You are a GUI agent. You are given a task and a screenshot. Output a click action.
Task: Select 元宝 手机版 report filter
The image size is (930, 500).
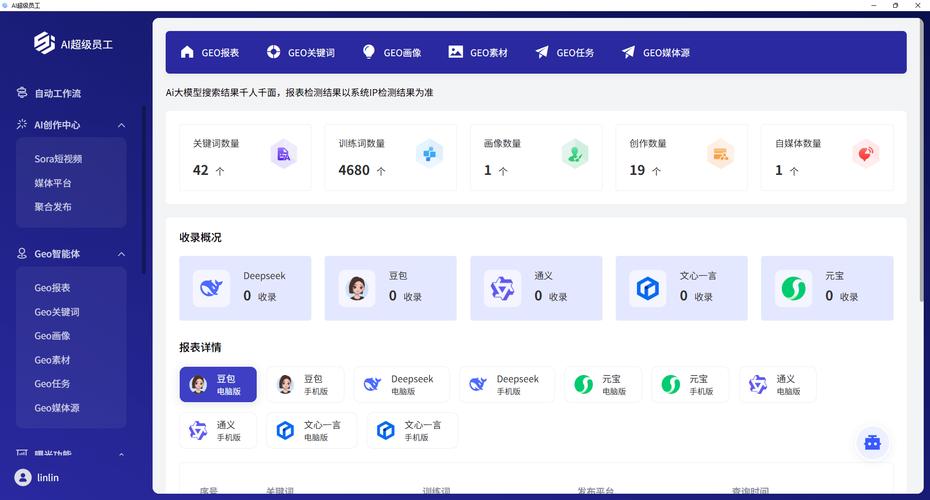click(690, 384)
